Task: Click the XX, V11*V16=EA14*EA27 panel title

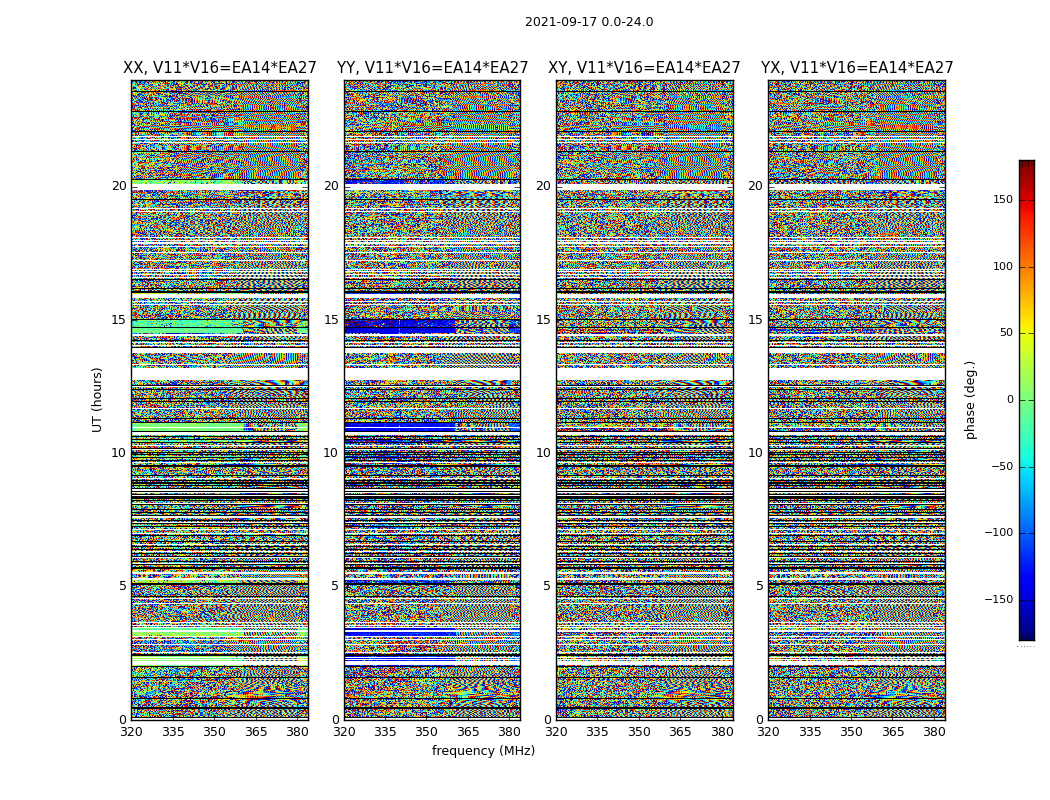Action: (x=220, y=68)
